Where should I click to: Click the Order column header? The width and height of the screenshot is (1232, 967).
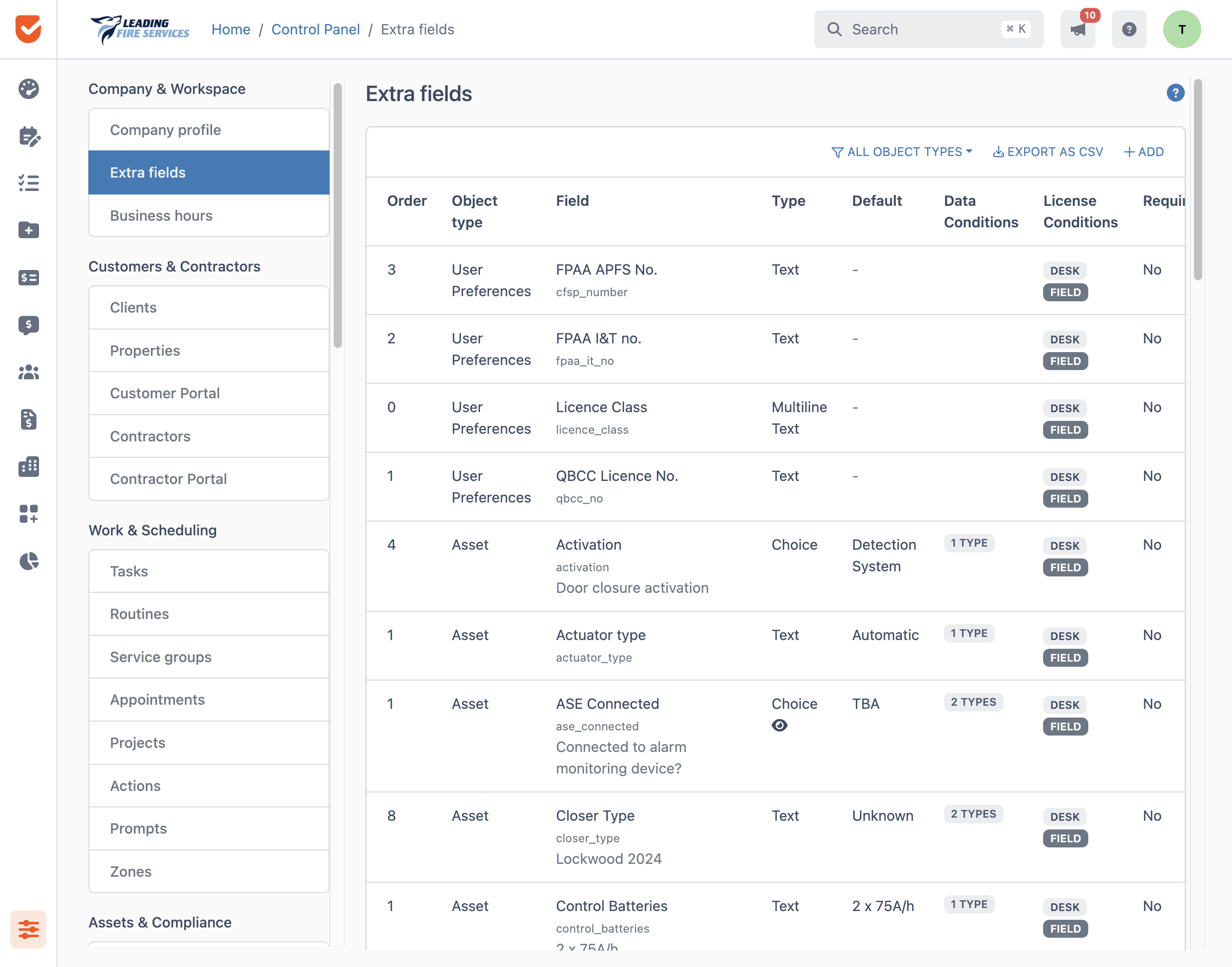pos(407,201)
